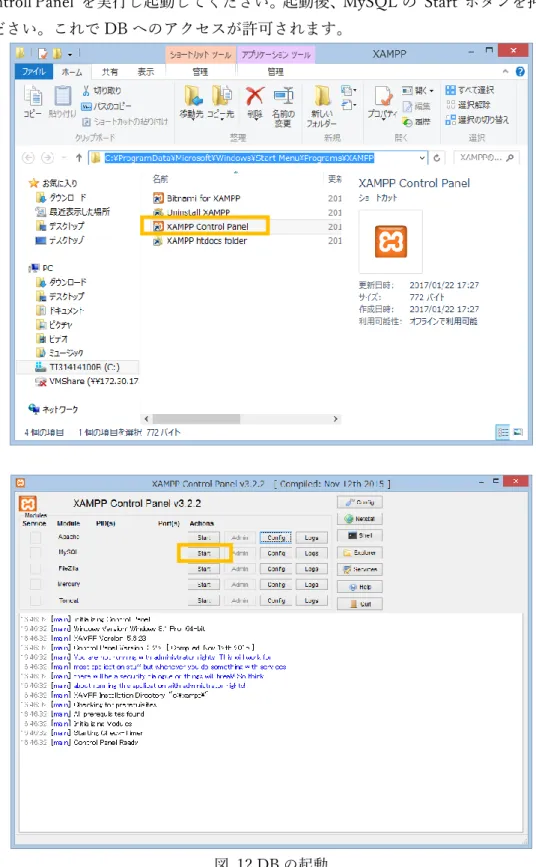
Task: Open Explorer button in XAMPP panel
Action: pyautogui.click(x=360, y=552)
